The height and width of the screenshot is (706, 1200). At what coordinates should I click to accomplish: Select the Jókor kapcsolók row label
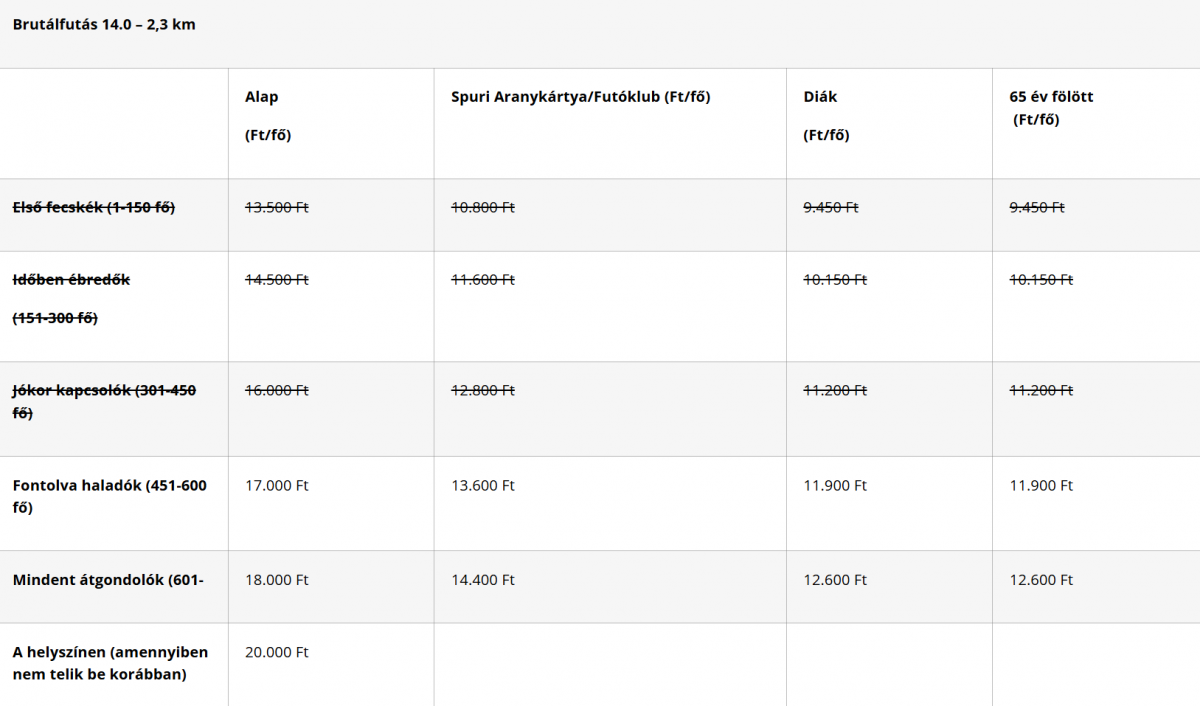tap(104, 390)
